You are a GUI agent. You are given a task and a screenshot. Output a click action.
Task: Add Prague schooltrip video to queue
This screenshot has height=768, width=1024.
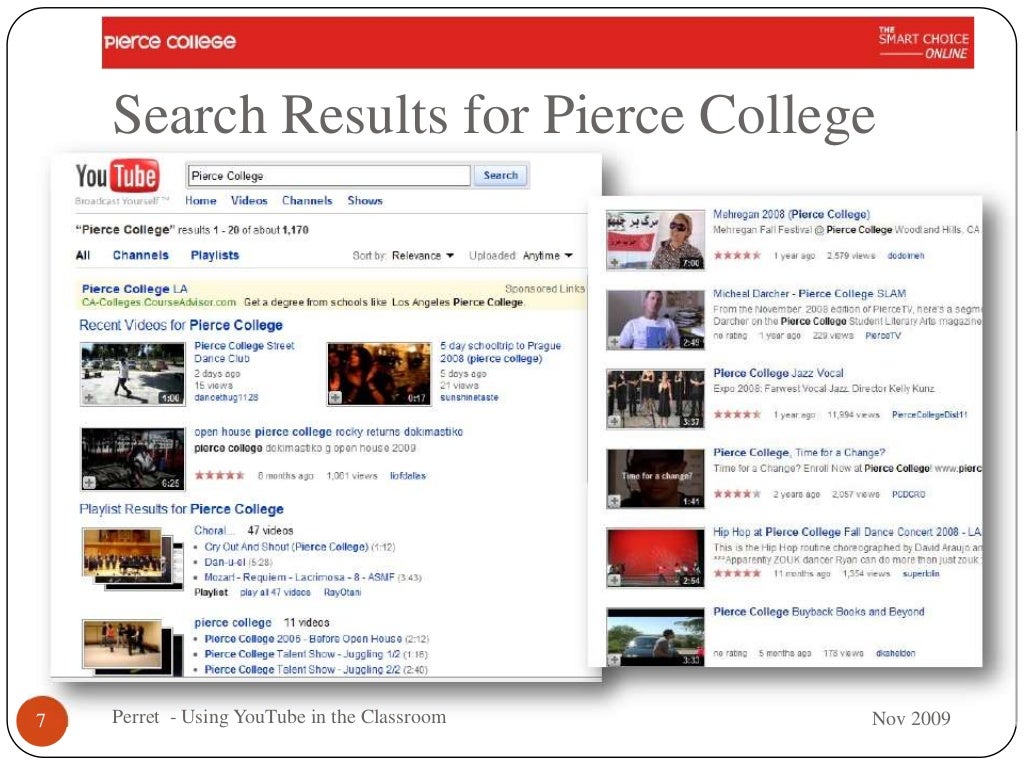tap(335, 398)
